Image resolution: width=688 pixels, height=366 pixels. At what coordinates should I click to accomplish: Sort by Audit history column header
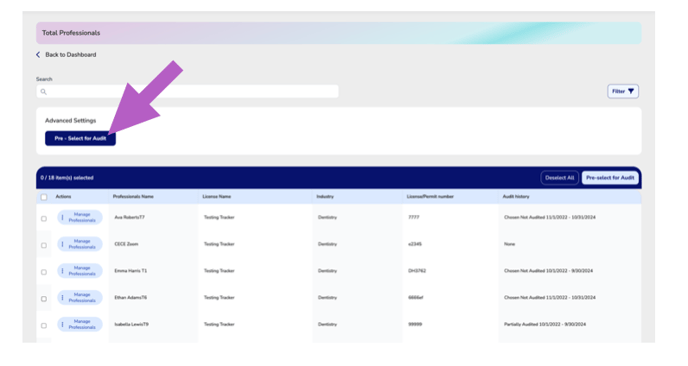pos(516,197)
